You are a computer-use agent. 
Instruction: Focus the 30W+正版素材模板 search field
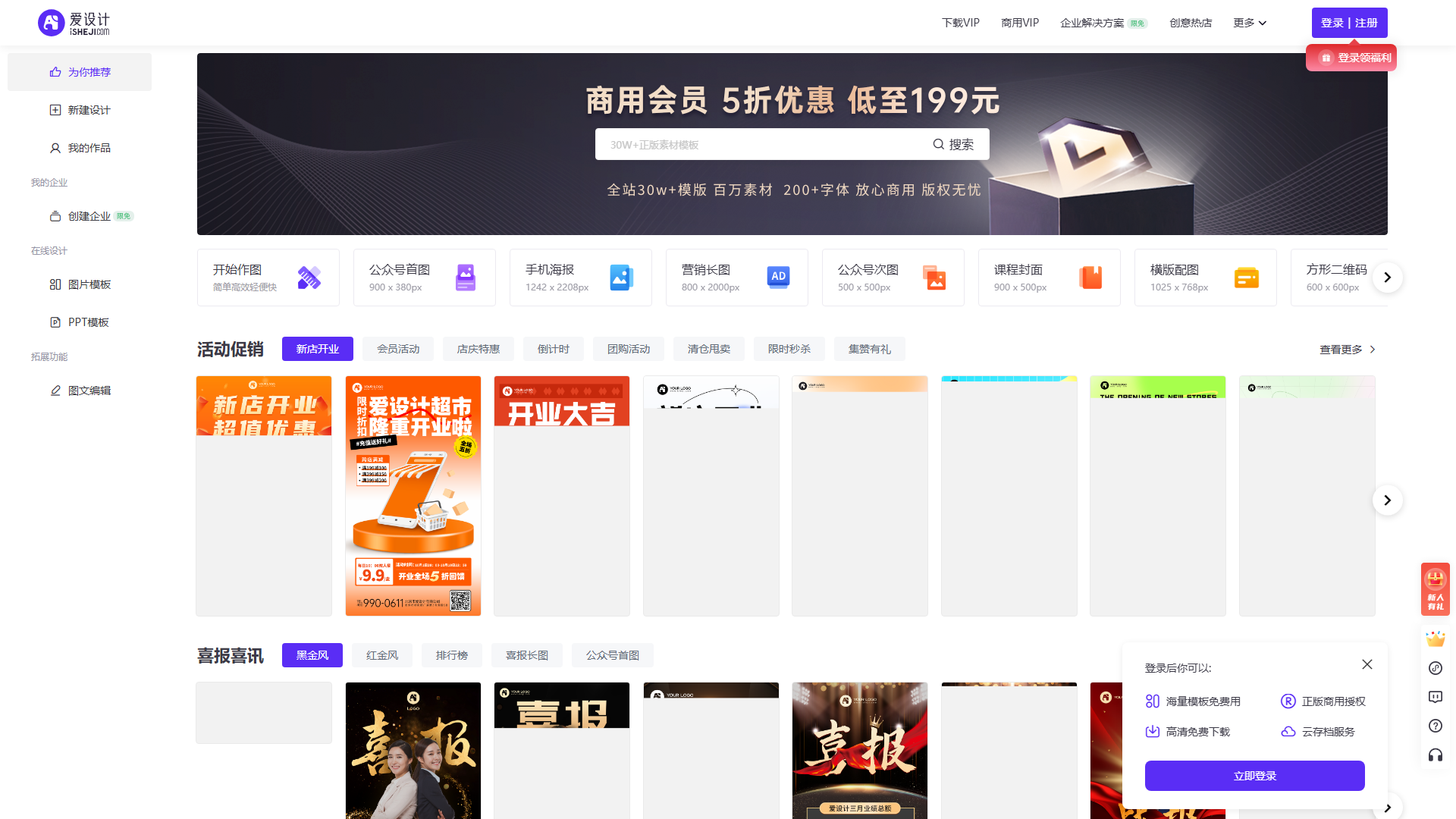pos(758,144)
